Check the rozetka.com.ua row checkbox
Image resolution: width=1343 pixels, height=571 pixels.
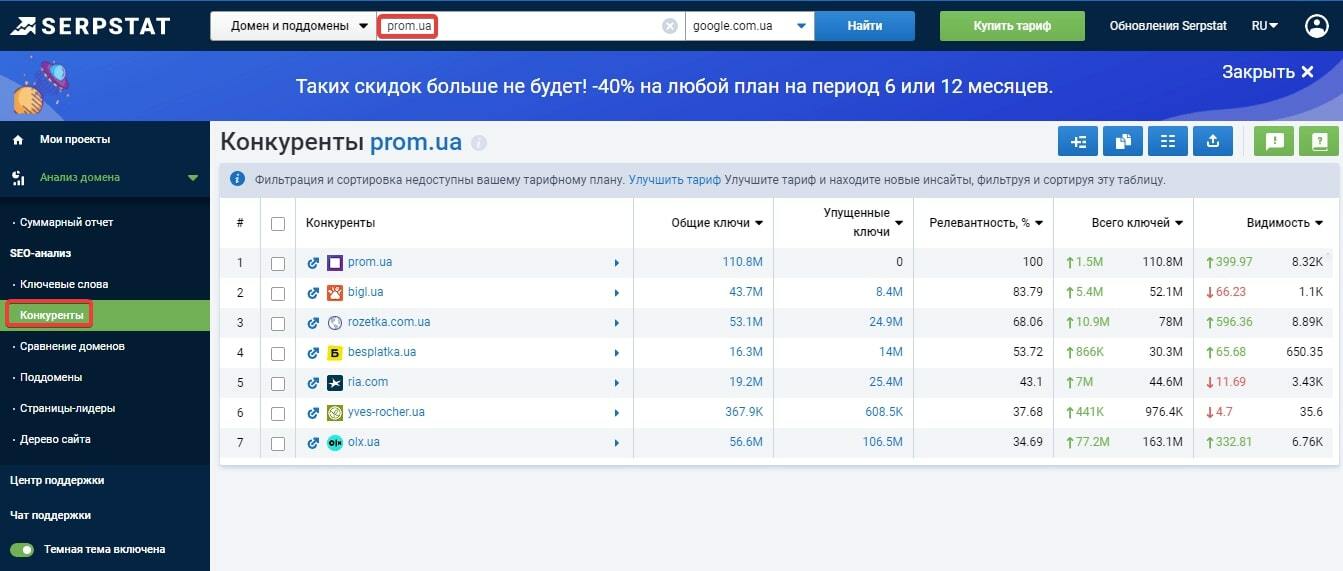[278, 324]
